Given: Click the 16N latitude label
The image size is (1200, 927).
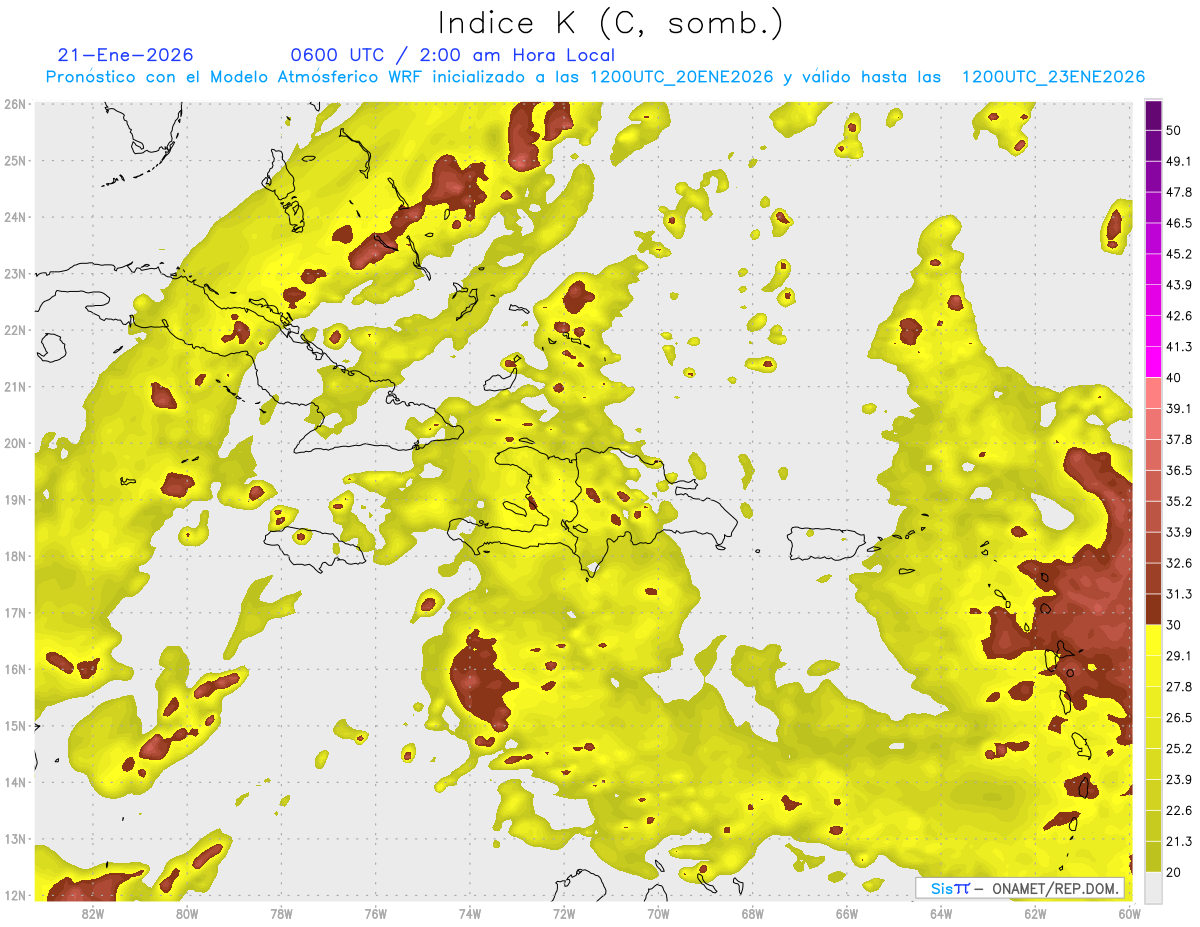Looking at the screenshot, I should (15, 669).
